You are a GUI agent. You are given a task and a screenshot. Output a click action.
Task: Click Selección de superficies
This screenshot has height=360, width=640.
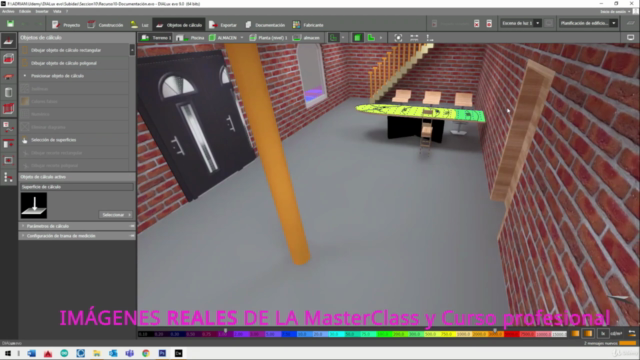pos(74,140)
